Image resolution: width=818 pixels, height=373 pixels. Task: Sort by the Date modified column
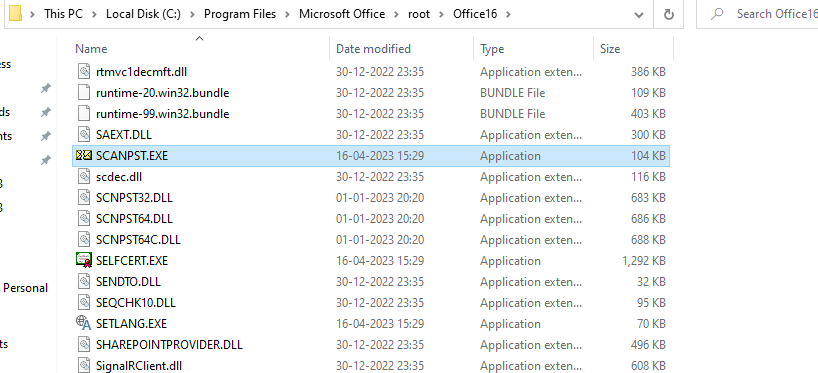374,49
